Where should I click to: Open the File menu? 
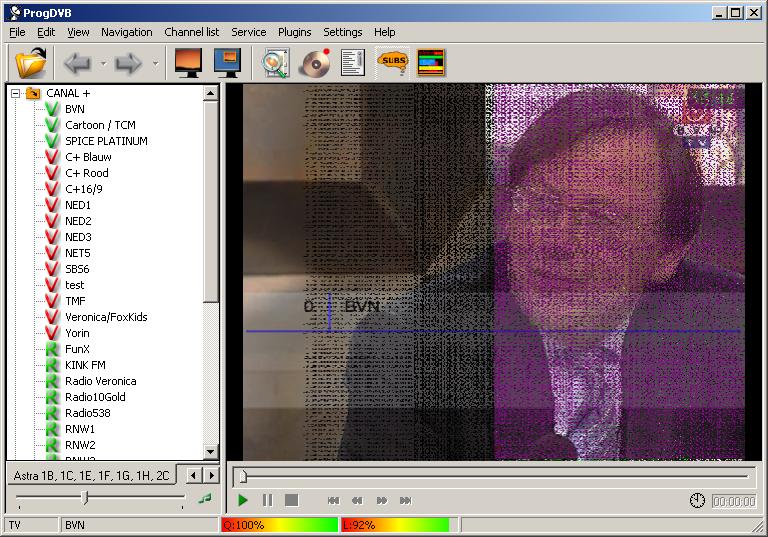(17, 32)
